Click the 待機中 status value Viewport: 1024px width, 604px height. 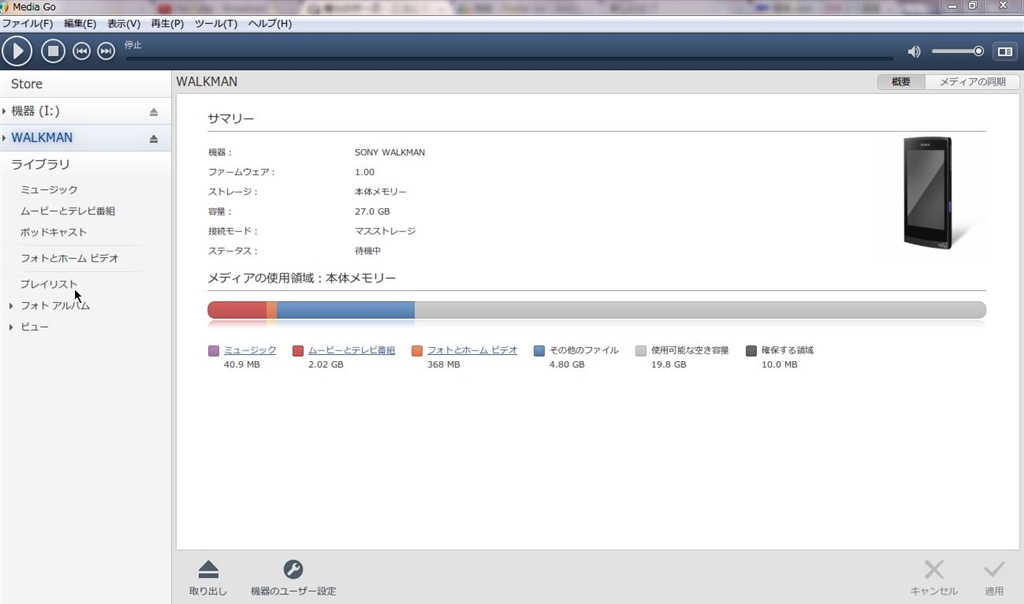[368, 251]
